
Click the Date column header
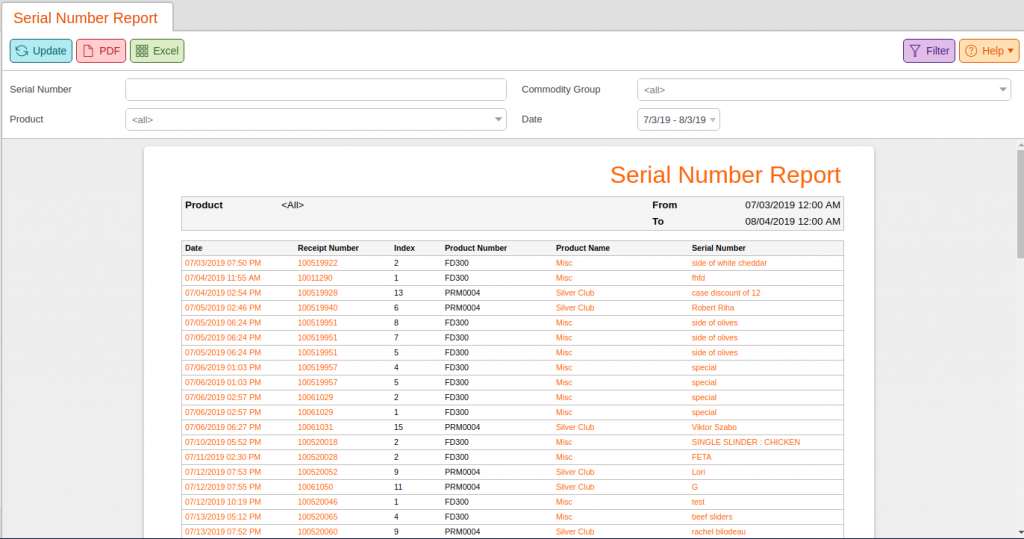click(193, 248)
